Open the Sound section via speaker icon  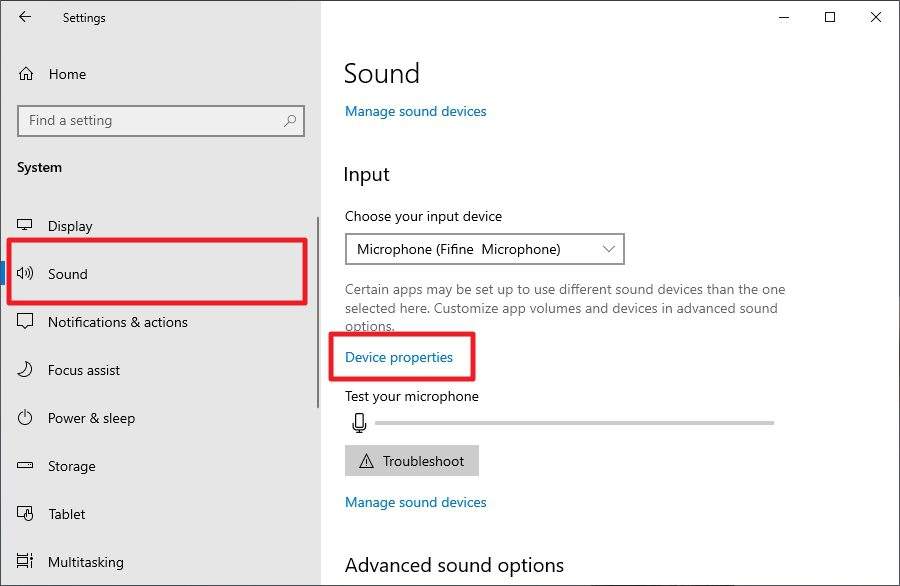(x=27, y=274)
